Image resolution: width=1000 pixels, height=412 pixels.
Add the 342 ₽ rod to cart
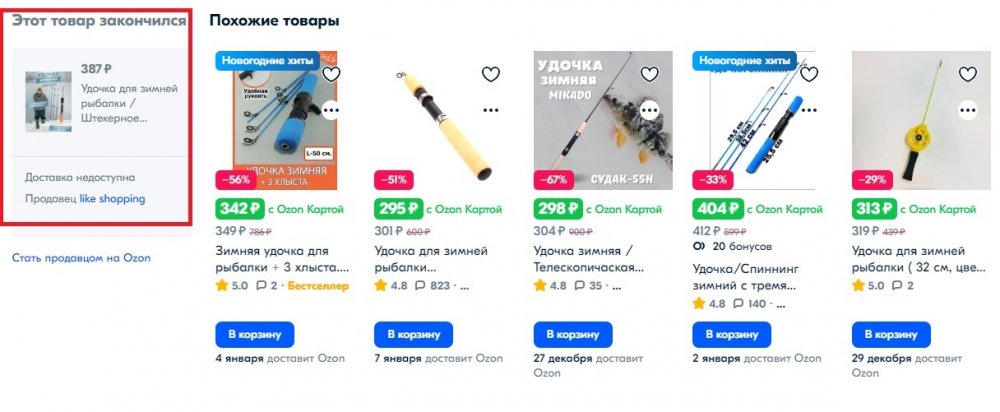click(254, 335)
